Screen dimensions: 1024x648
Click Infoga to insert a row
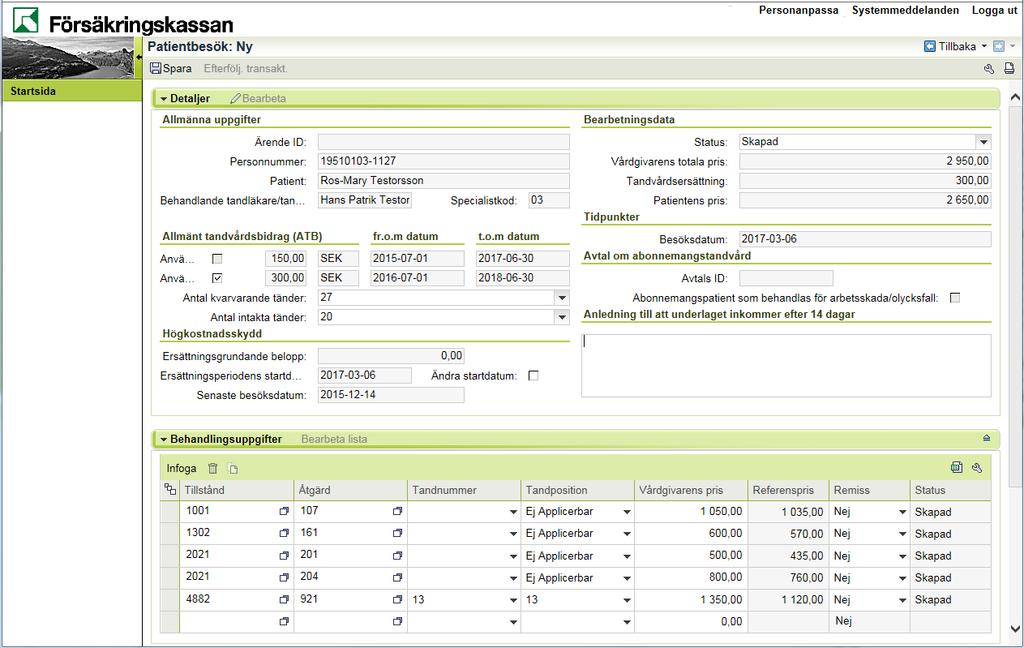[x=181, y=468]
